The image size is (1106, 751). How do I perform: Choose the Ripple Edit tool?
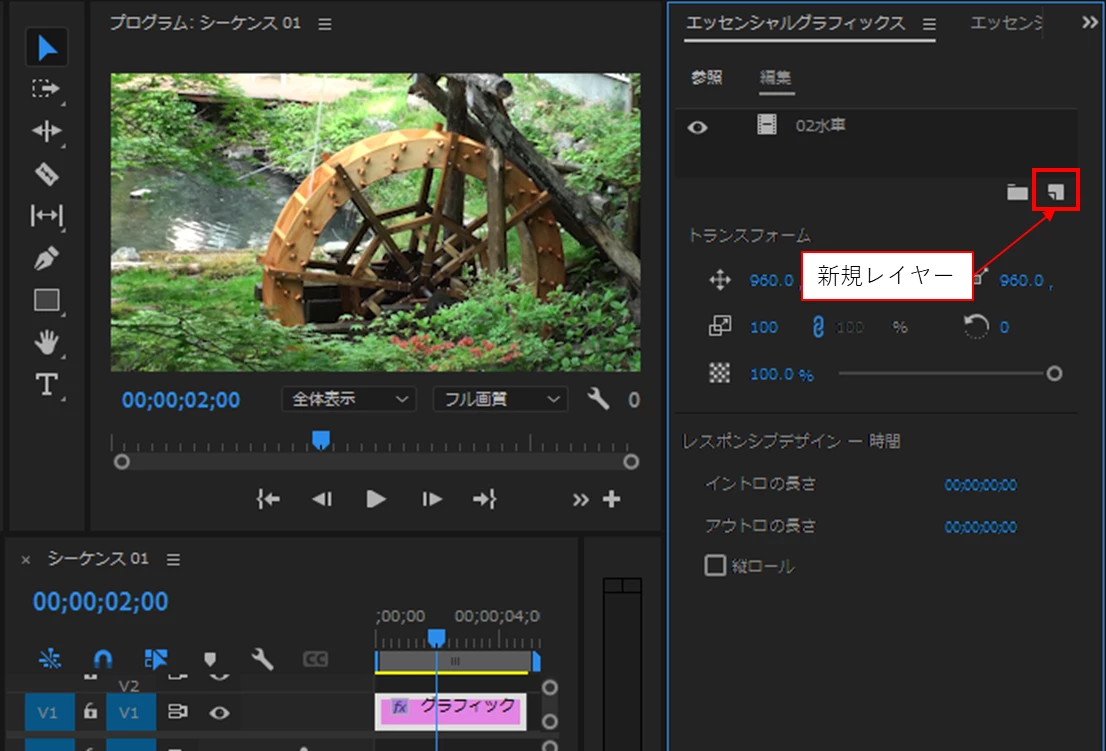pos(47,131)
